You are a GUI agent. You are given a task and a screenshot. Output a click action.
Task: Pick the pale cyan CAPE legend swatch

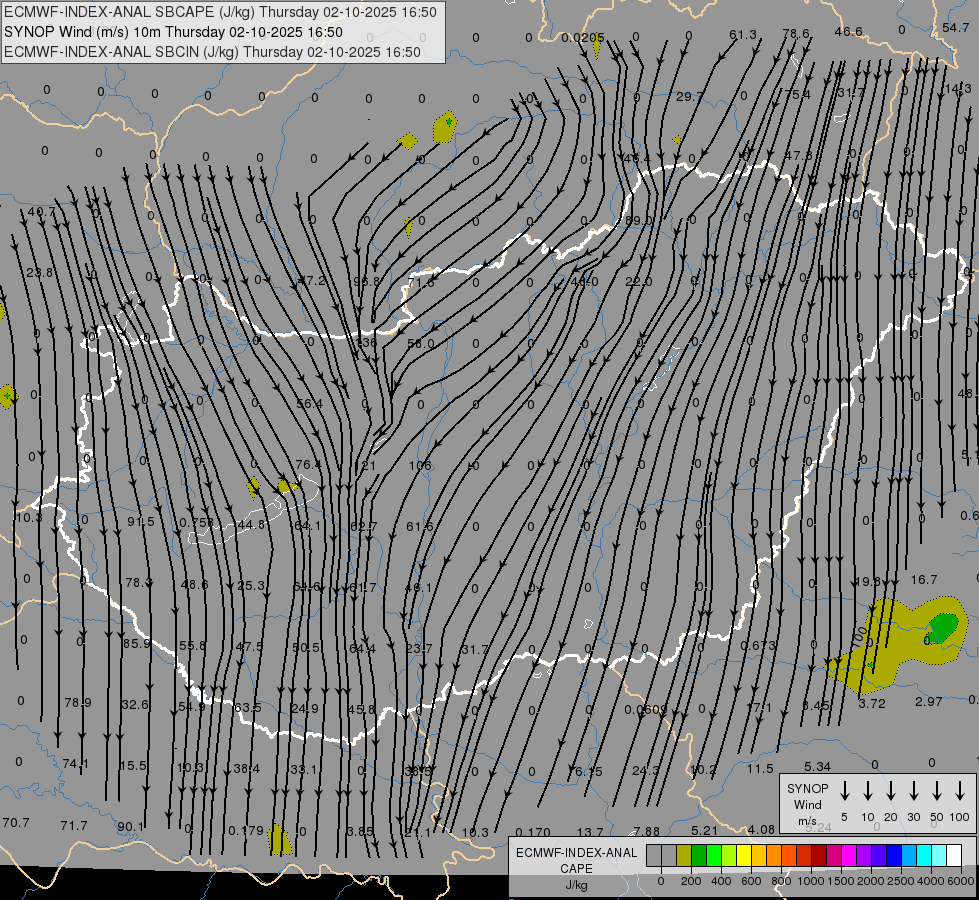938,856
